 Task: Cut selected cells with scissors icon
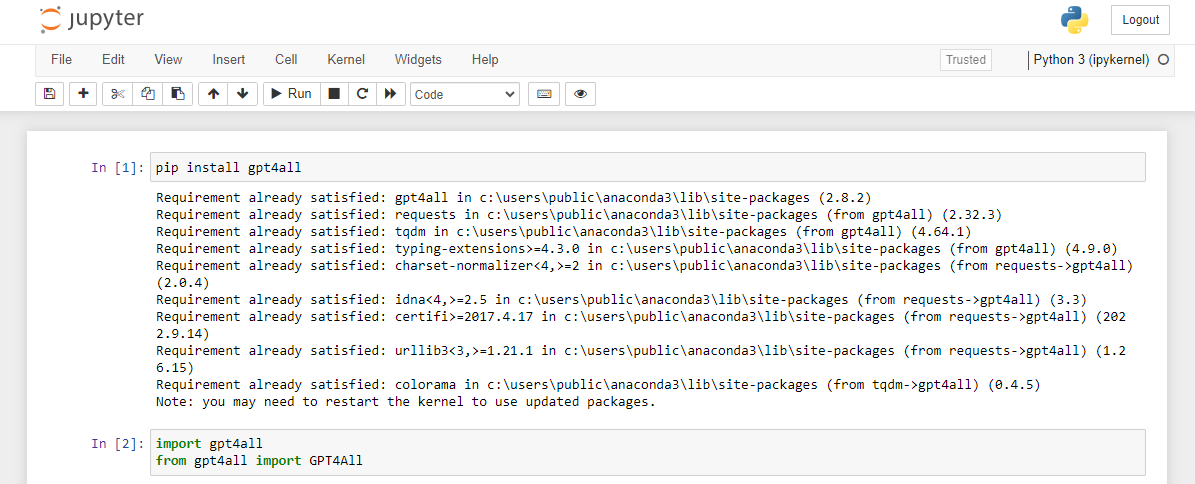tap(117, 94)
